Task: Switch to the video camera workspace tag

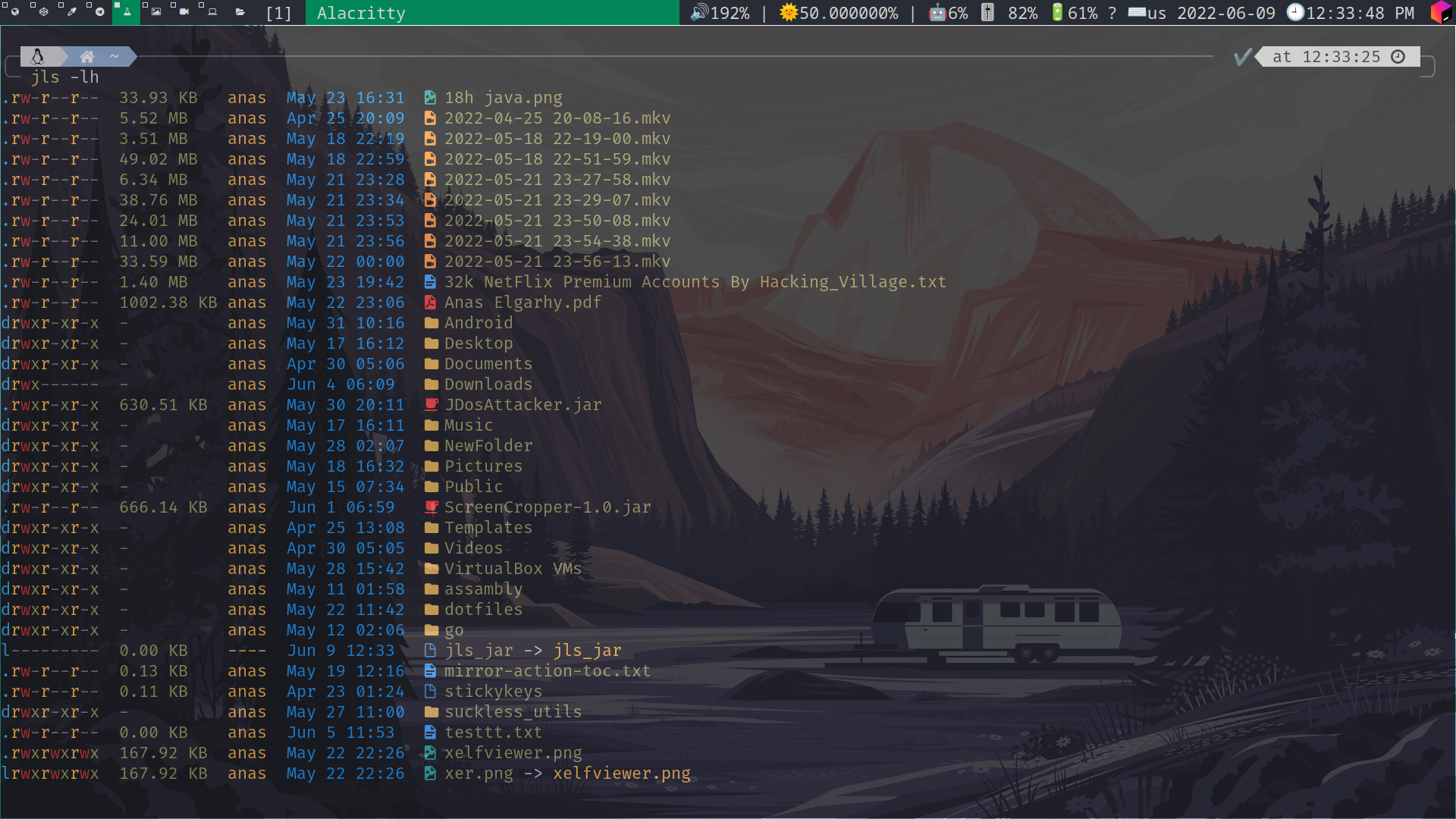Action: (184, 12)
